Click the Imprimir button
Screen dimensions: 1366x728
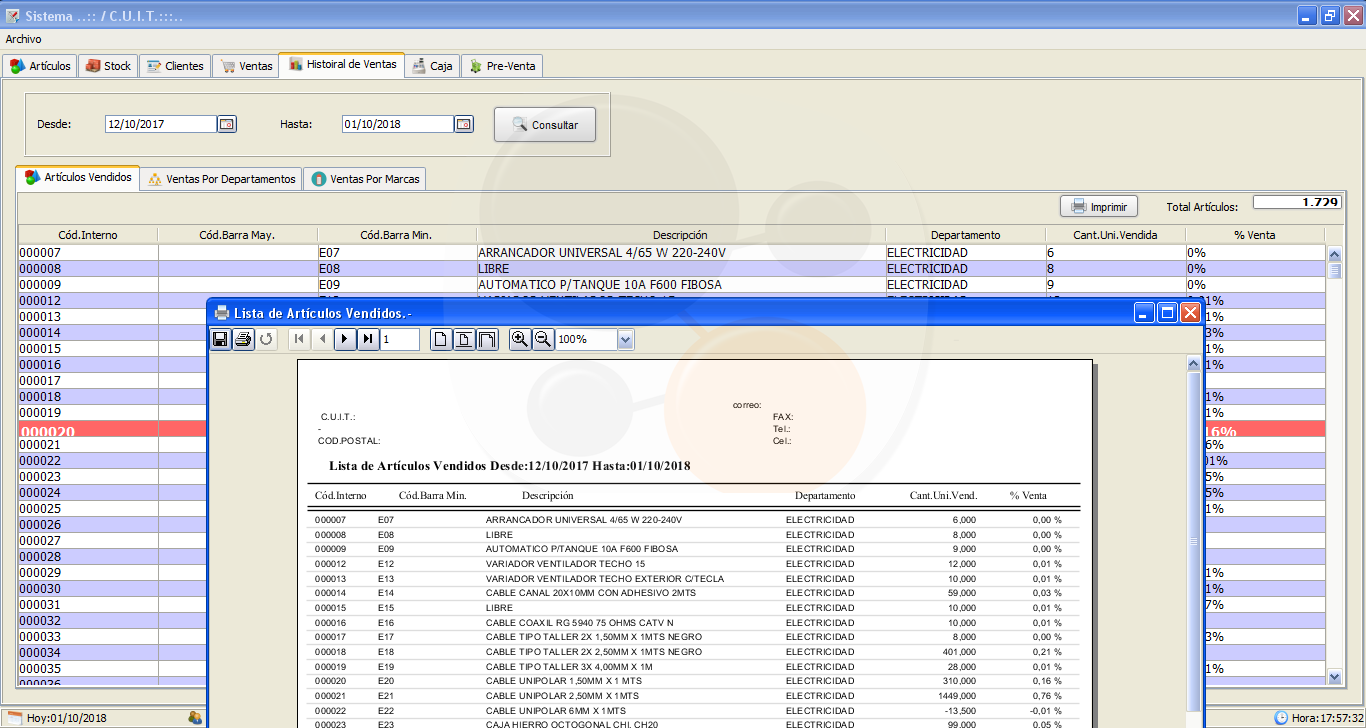point(1099,206)
